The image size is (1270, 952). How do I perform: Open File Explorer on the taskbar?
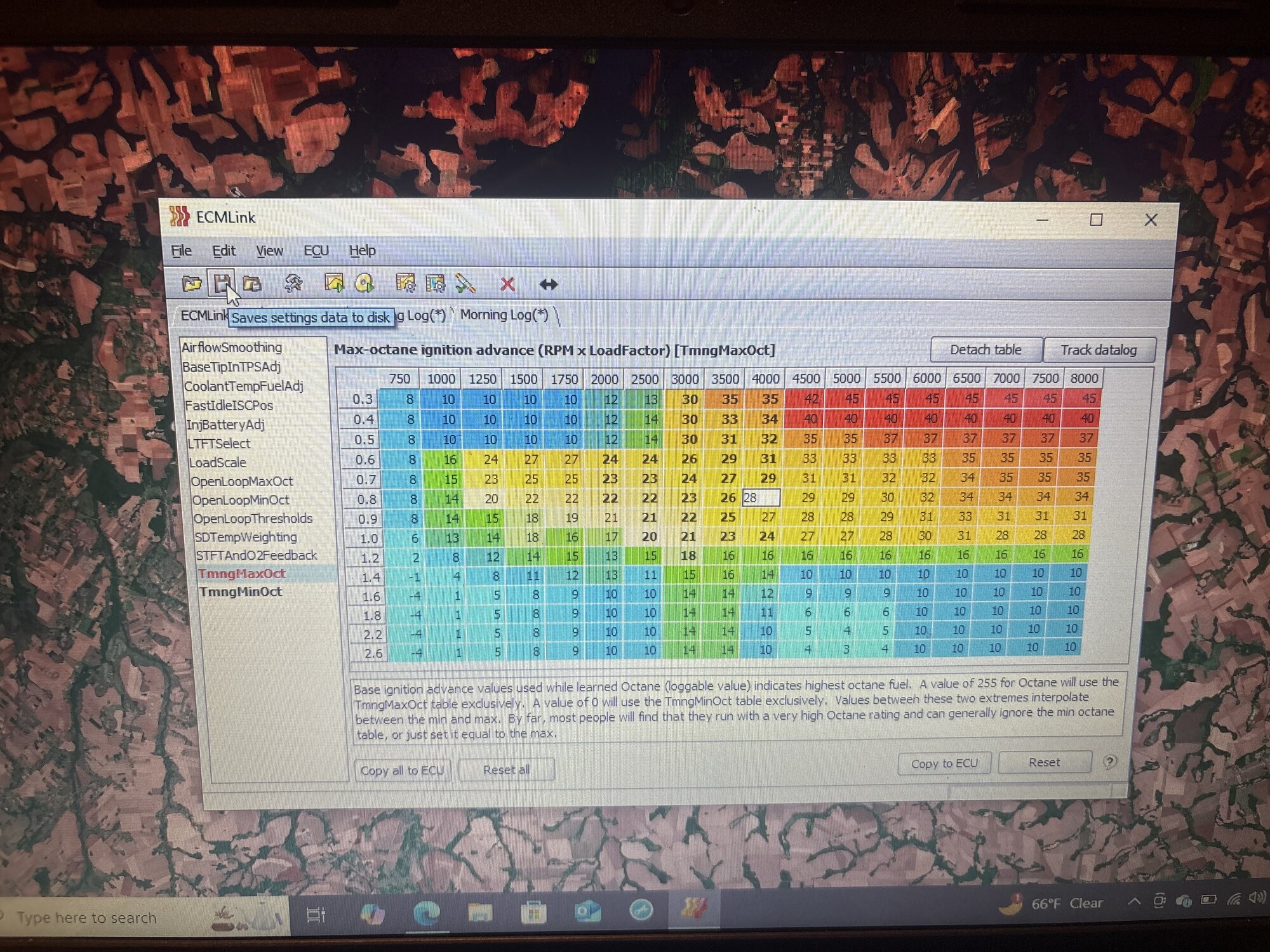480,913
